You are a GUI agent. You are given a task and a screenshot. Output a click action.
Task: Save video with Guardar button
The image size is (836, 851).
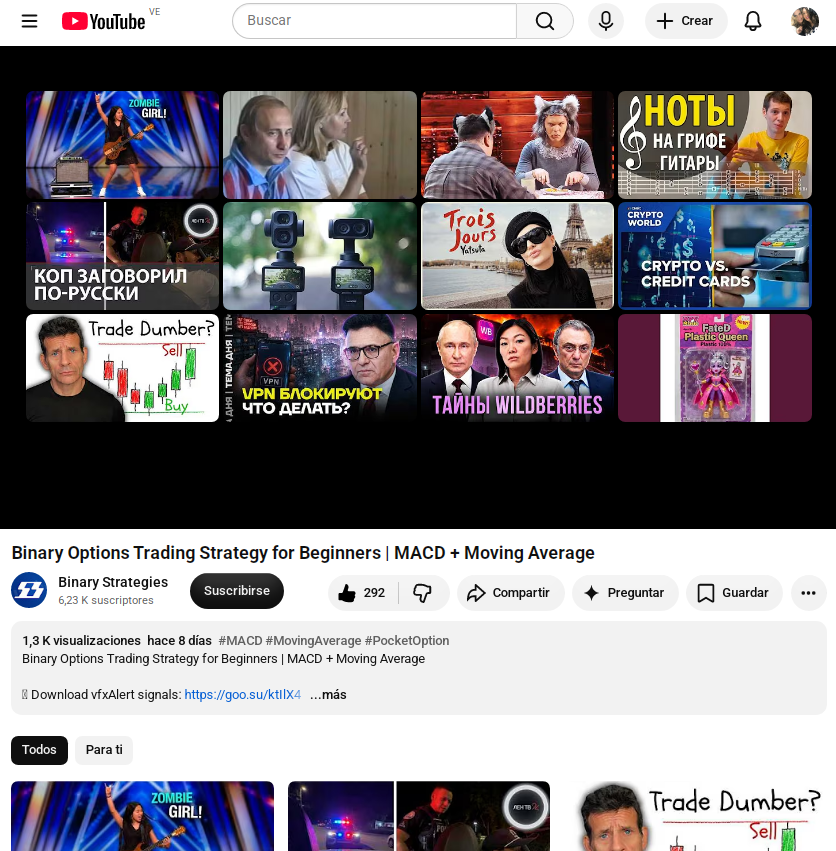pos(734,593)
